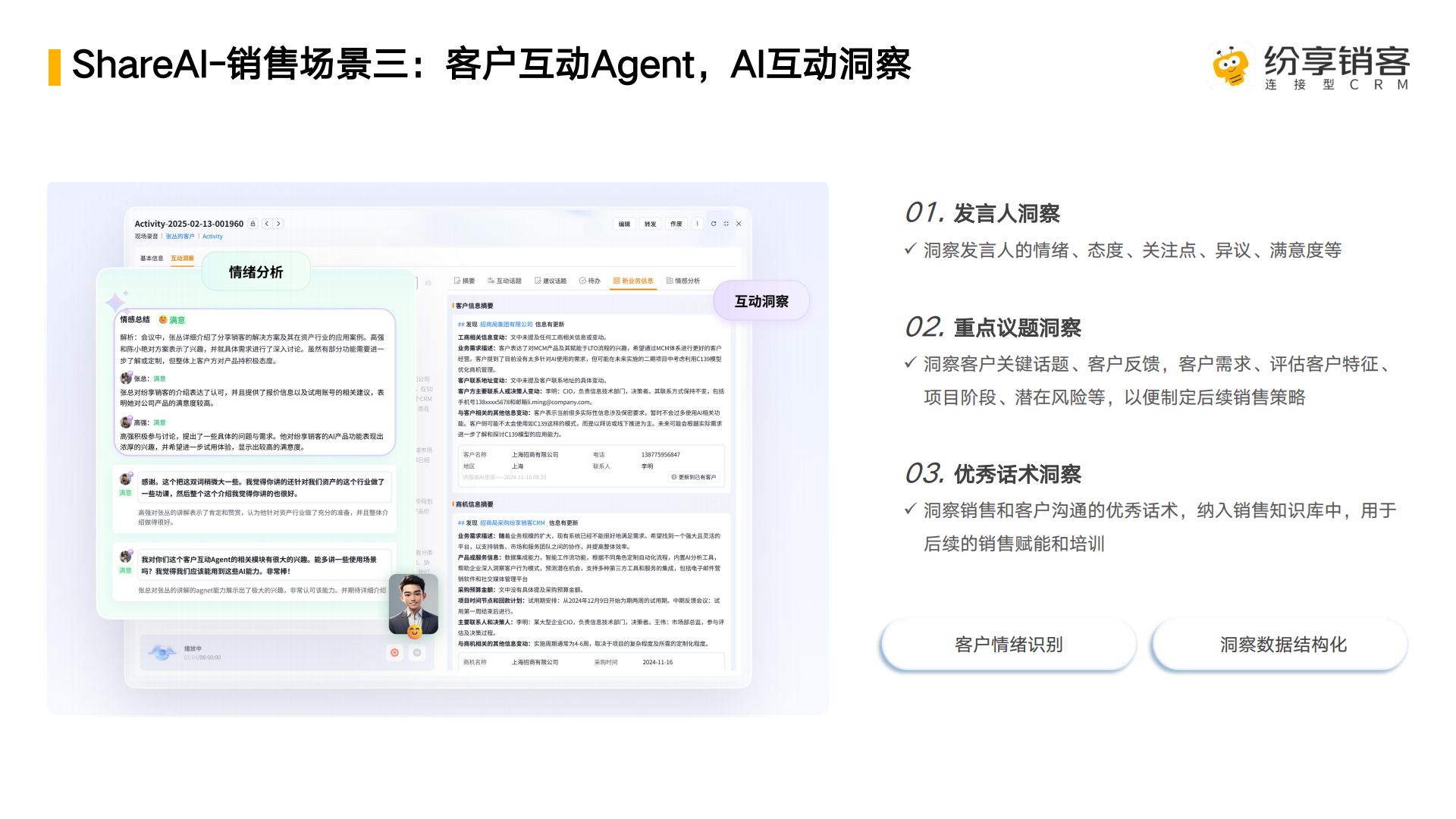
Task: Click the audio waveform icon in player
Action: point(162,652)
